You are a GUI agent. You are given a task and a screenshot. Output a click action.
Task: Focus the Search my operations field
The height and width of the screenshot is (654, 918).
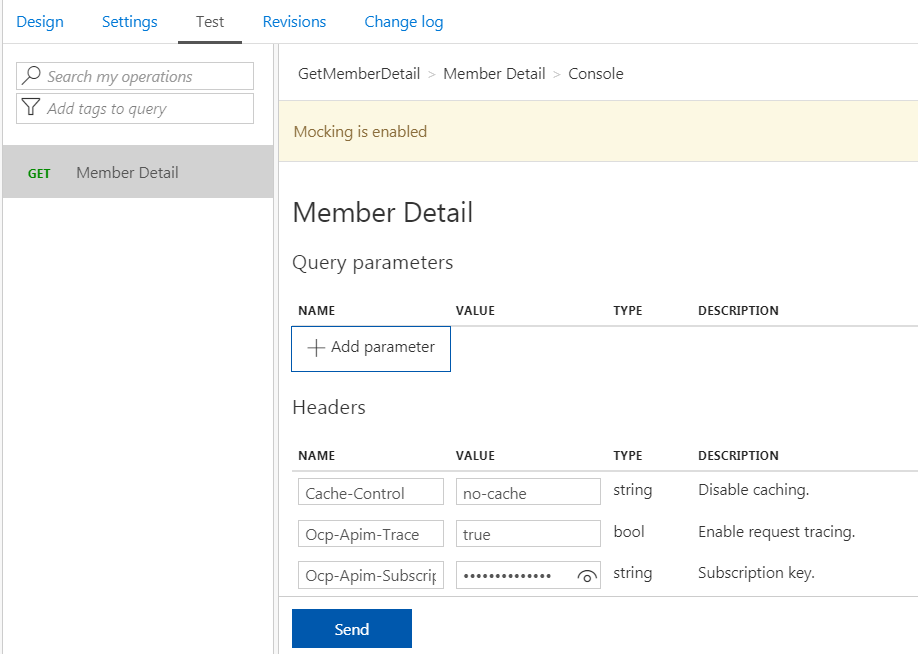(x=135, y=76)
